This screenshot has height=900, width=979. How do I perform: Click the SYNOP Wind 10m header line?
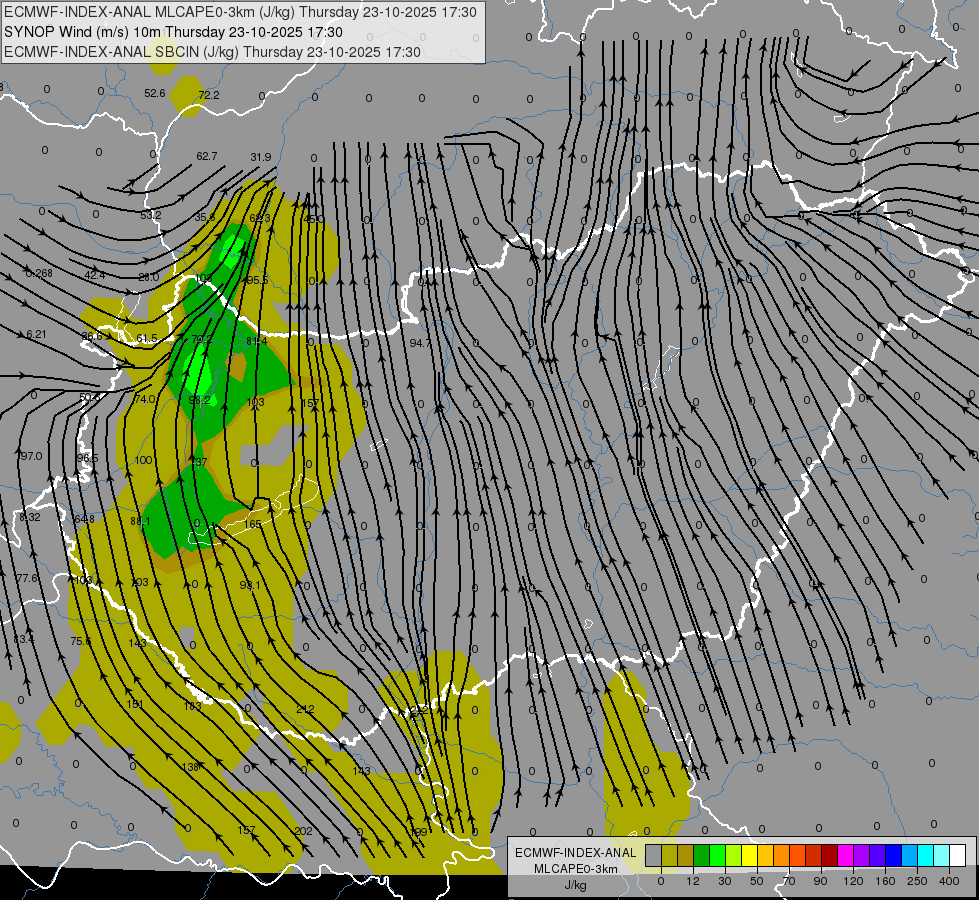(x=174, y=32)
